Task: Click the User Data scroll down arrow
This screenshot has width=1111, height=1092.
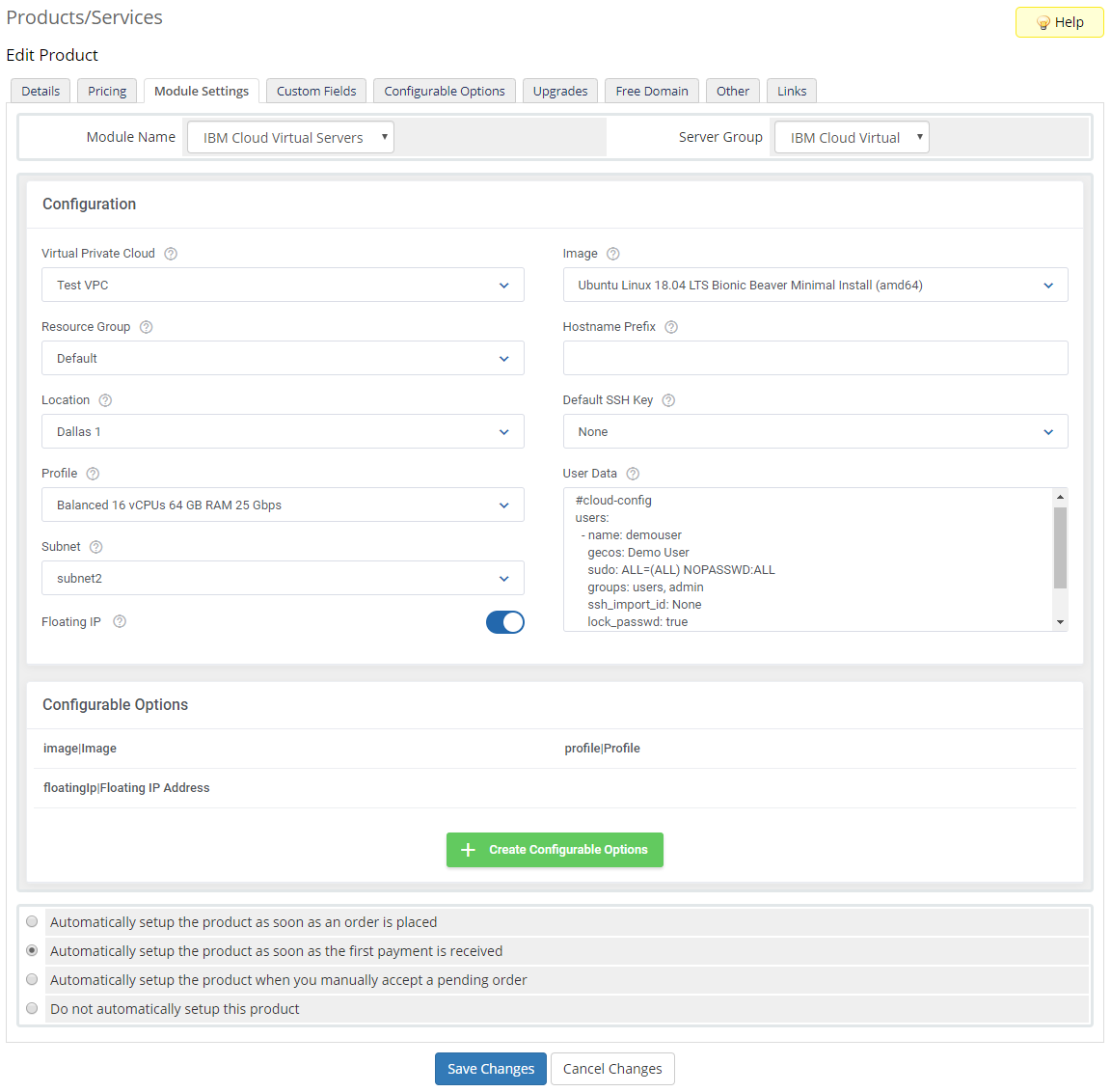Action: coord(1060,622)
